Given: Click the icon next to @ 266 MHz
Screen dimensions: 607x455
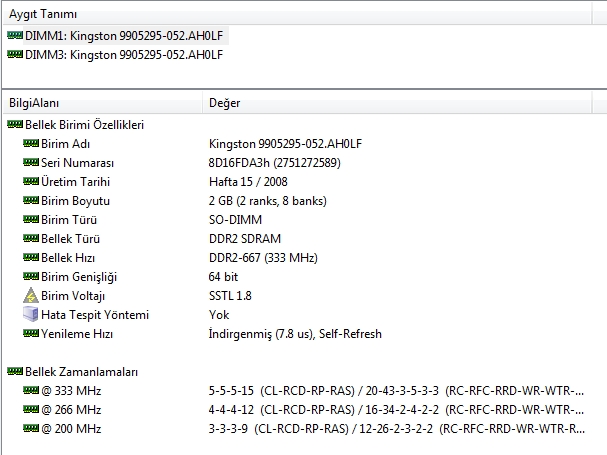Looking at the screenshot, I should [x=31, y=409].
